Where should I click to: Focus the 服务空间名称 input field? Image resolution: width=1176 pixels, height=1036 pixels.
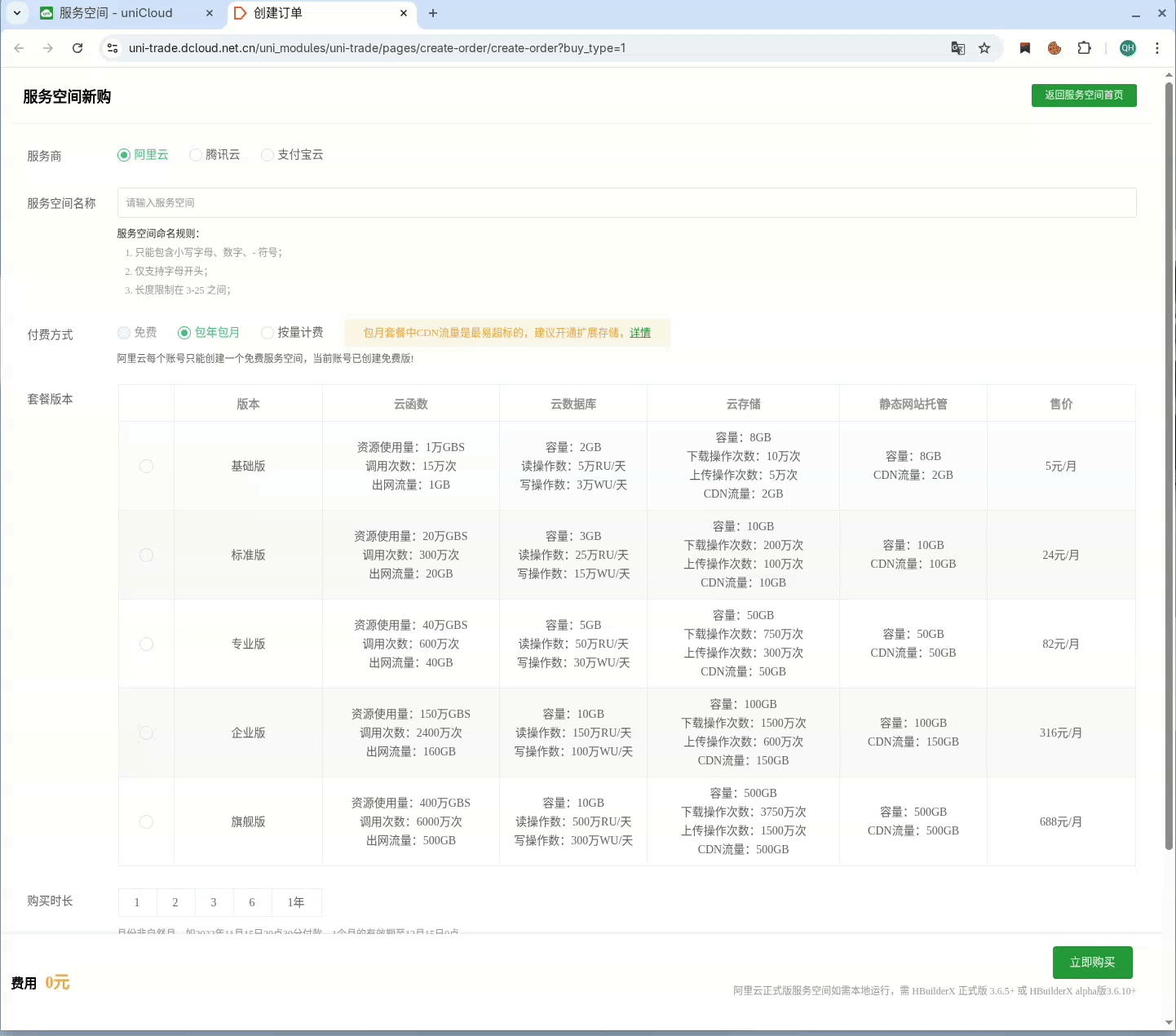tap(626, 202)
